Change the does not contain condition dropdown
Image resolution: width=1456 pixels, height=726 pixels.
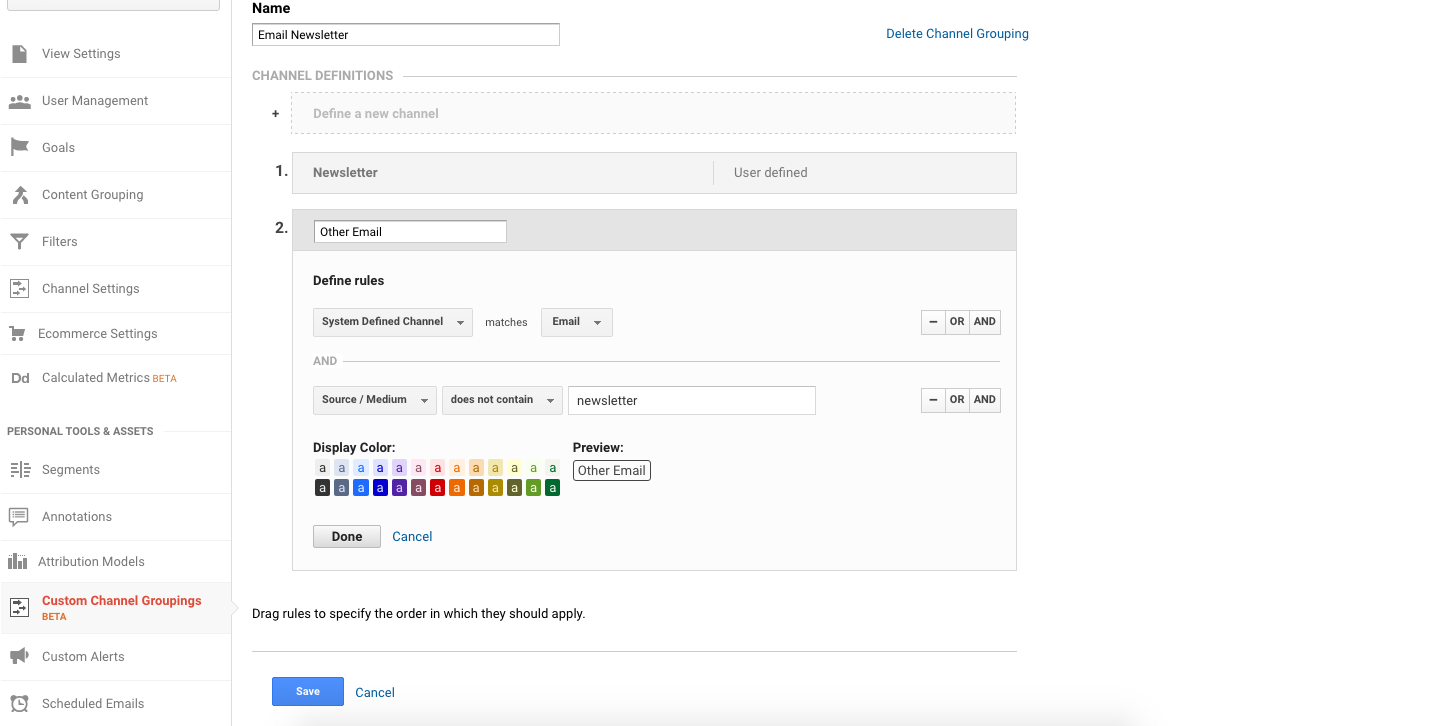(x=502, y=399)
